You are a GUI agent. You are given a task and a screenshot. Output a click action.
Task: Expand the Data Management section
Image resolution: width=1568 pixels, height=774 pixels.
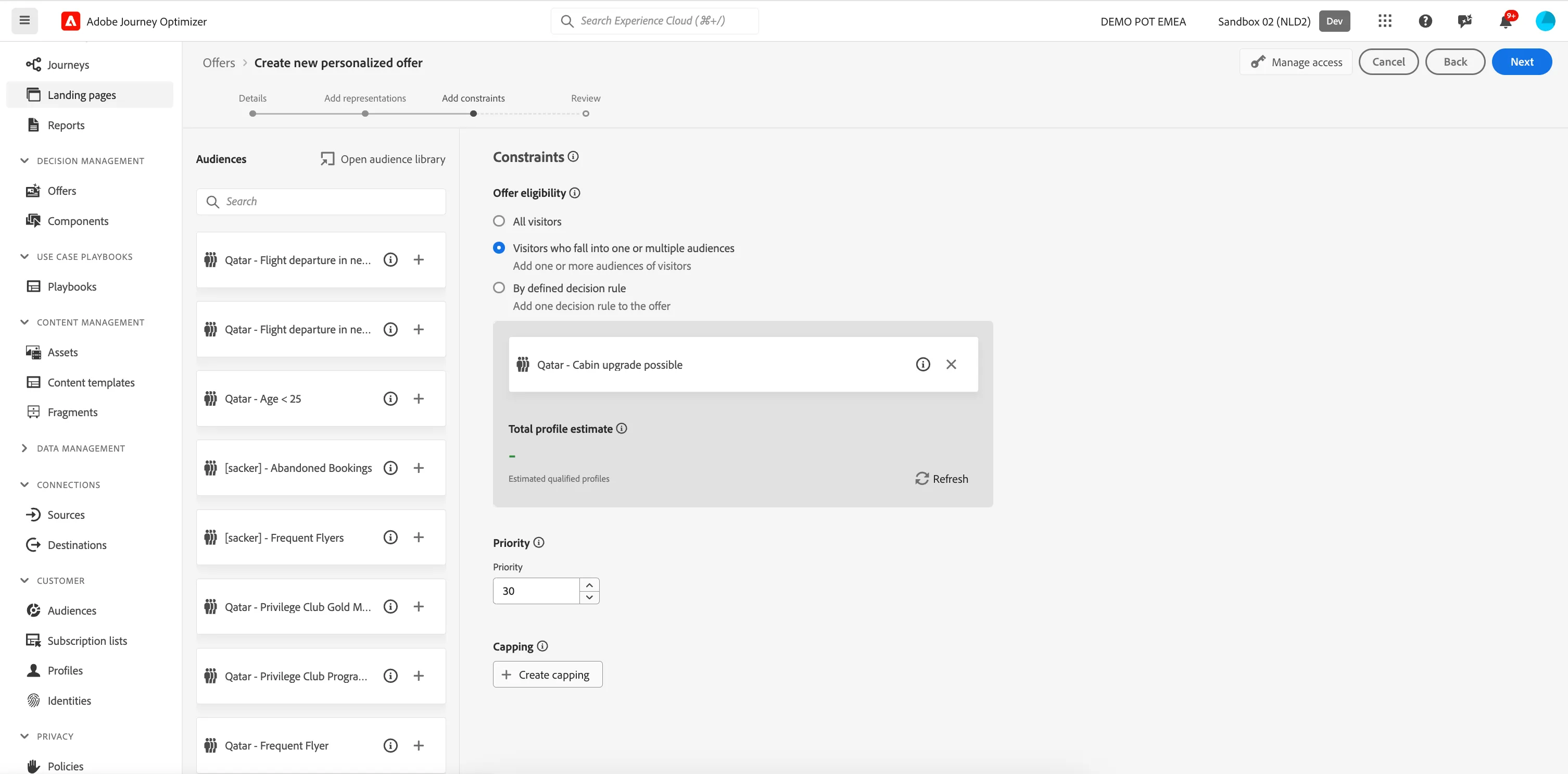[x=24, y=448]
